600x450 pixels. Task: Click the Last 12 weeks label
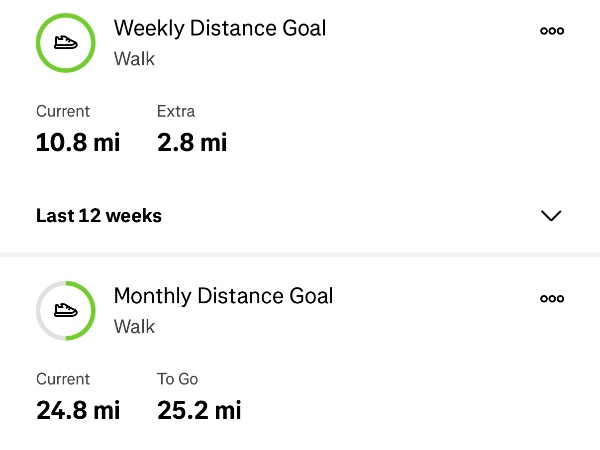coord(99,215)
